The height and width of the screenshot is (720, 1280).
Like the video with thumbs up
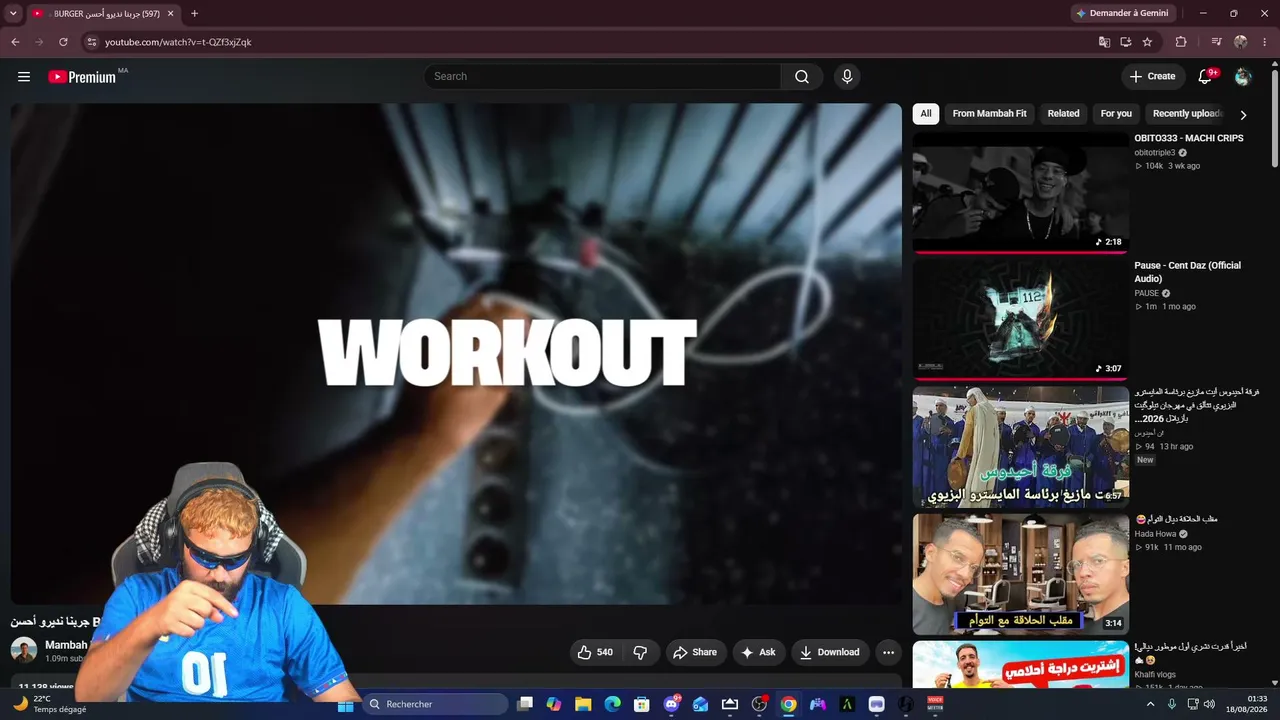coord(595,652)
